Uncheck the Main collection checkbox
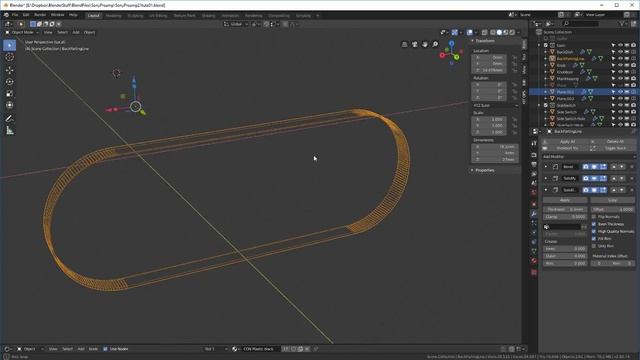This screenshot has height=360, width=640. point(546,45)
